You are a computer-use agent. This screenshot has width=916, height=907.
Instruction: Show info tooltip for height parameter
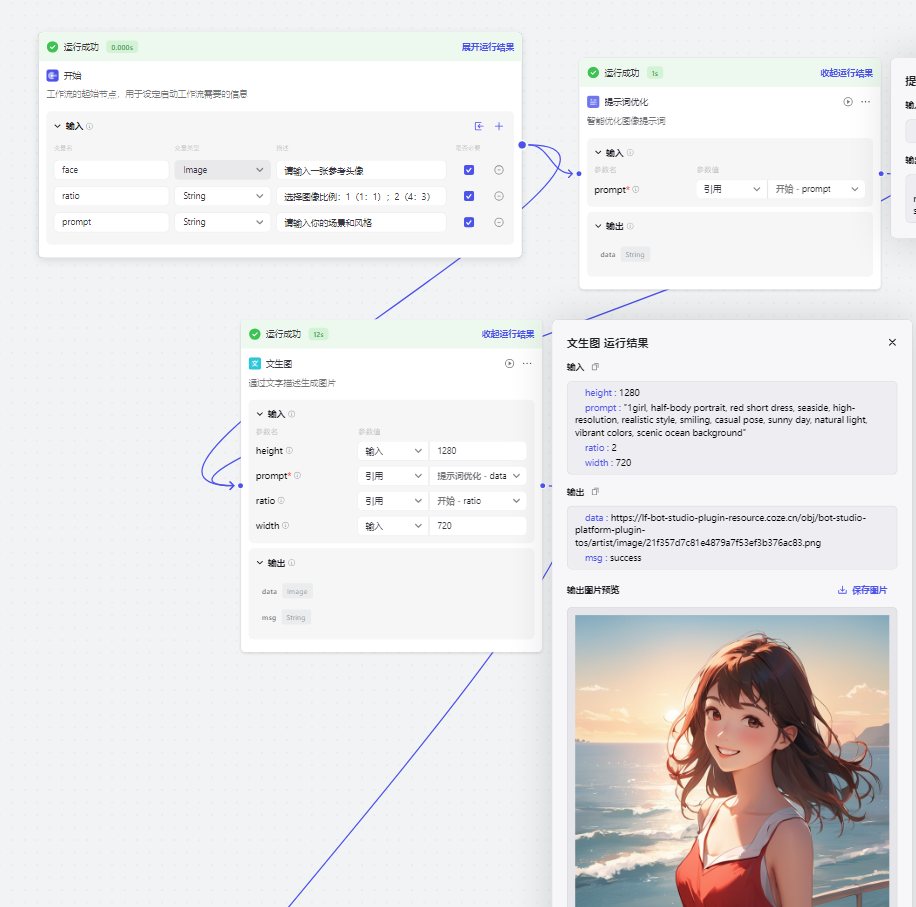[289, 450]
